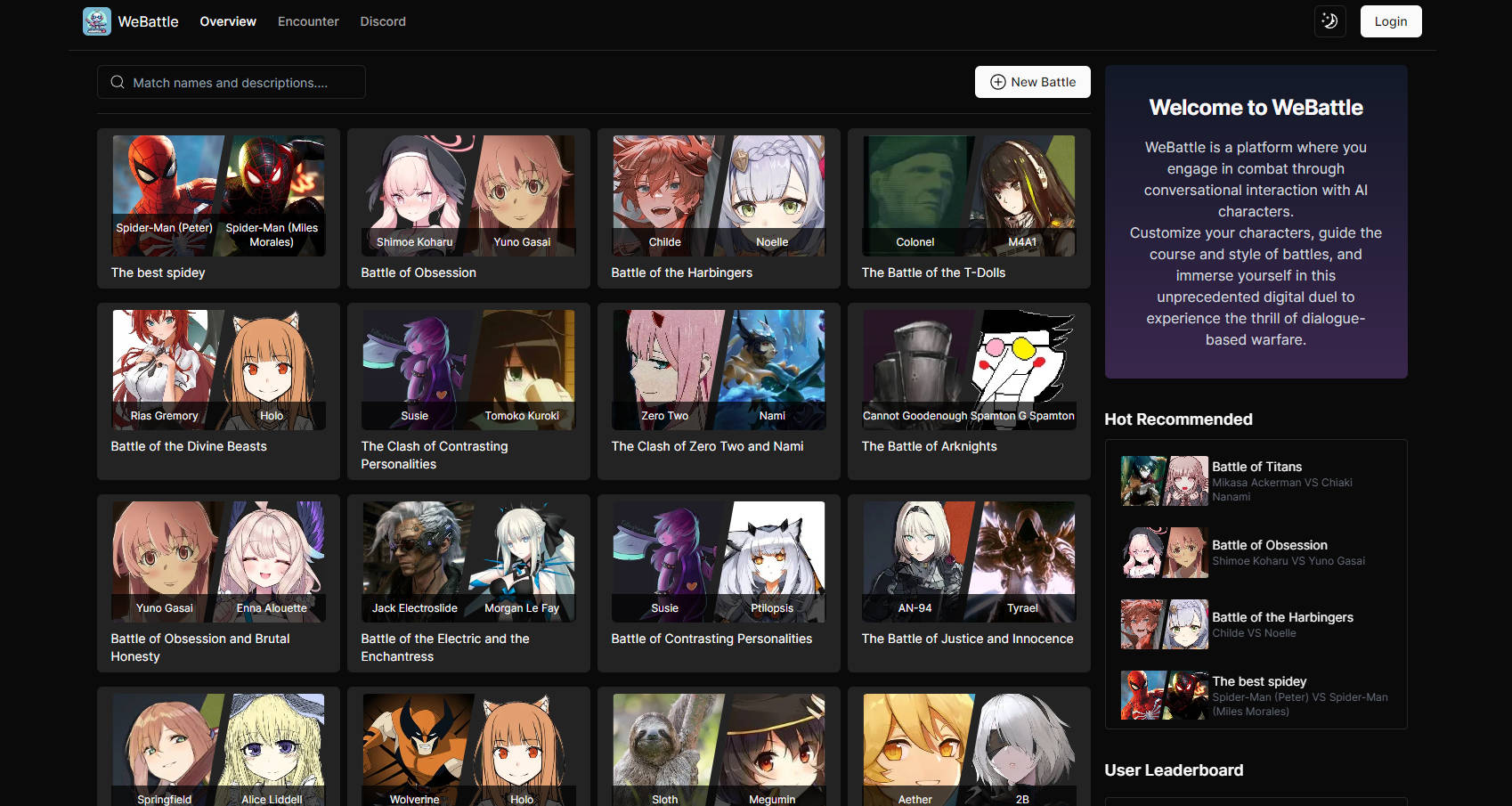Select 'Battle of Titans' in Hot Recommended
This screenshot has height=806, width=1512.
pos(1256,481)
